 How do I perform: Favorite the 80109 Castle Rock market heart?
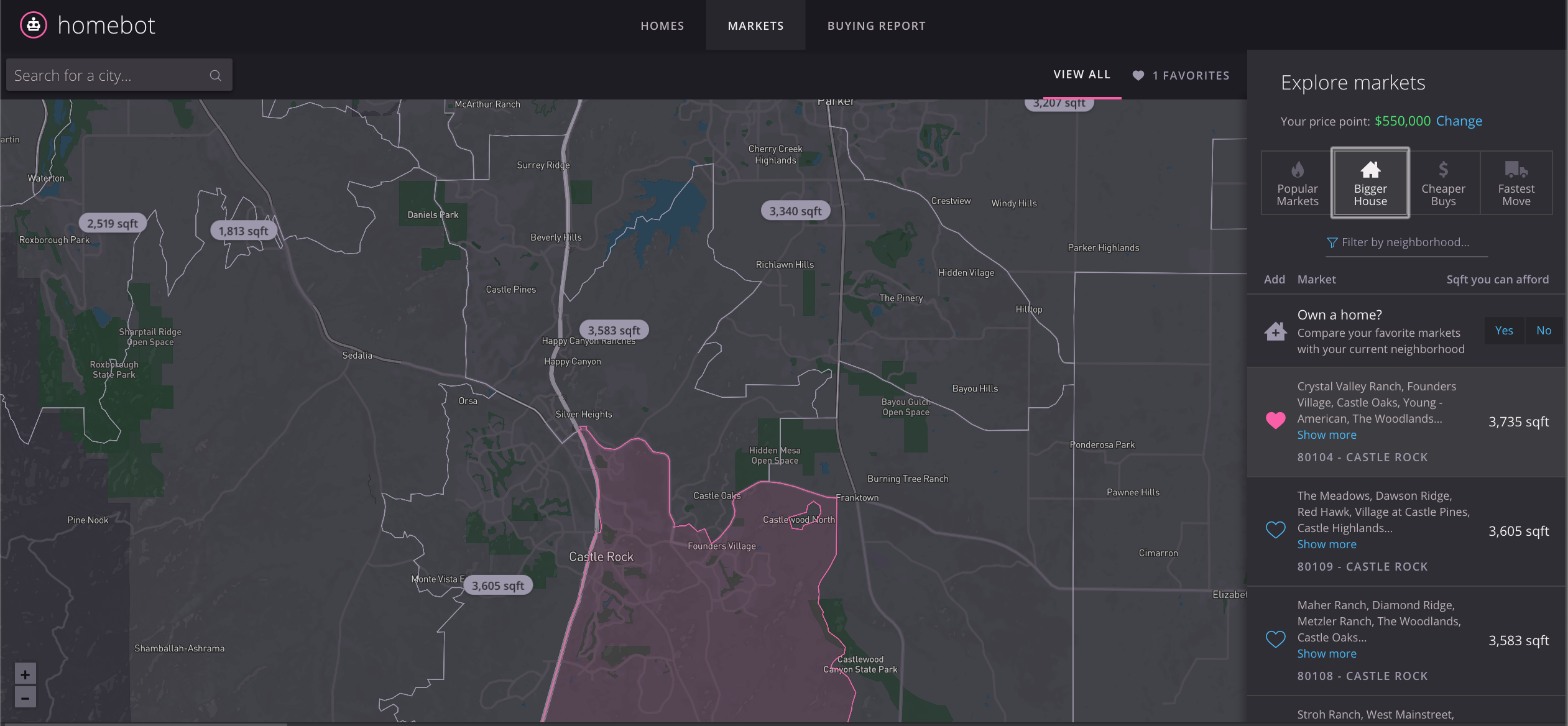(x=1275, y=530)
